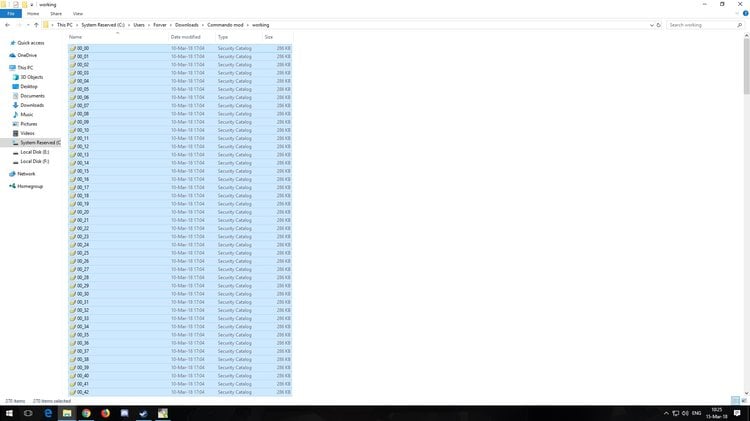Open the Windows Start menu
Viewport: 750px width, 421px height.
[9, 413]
